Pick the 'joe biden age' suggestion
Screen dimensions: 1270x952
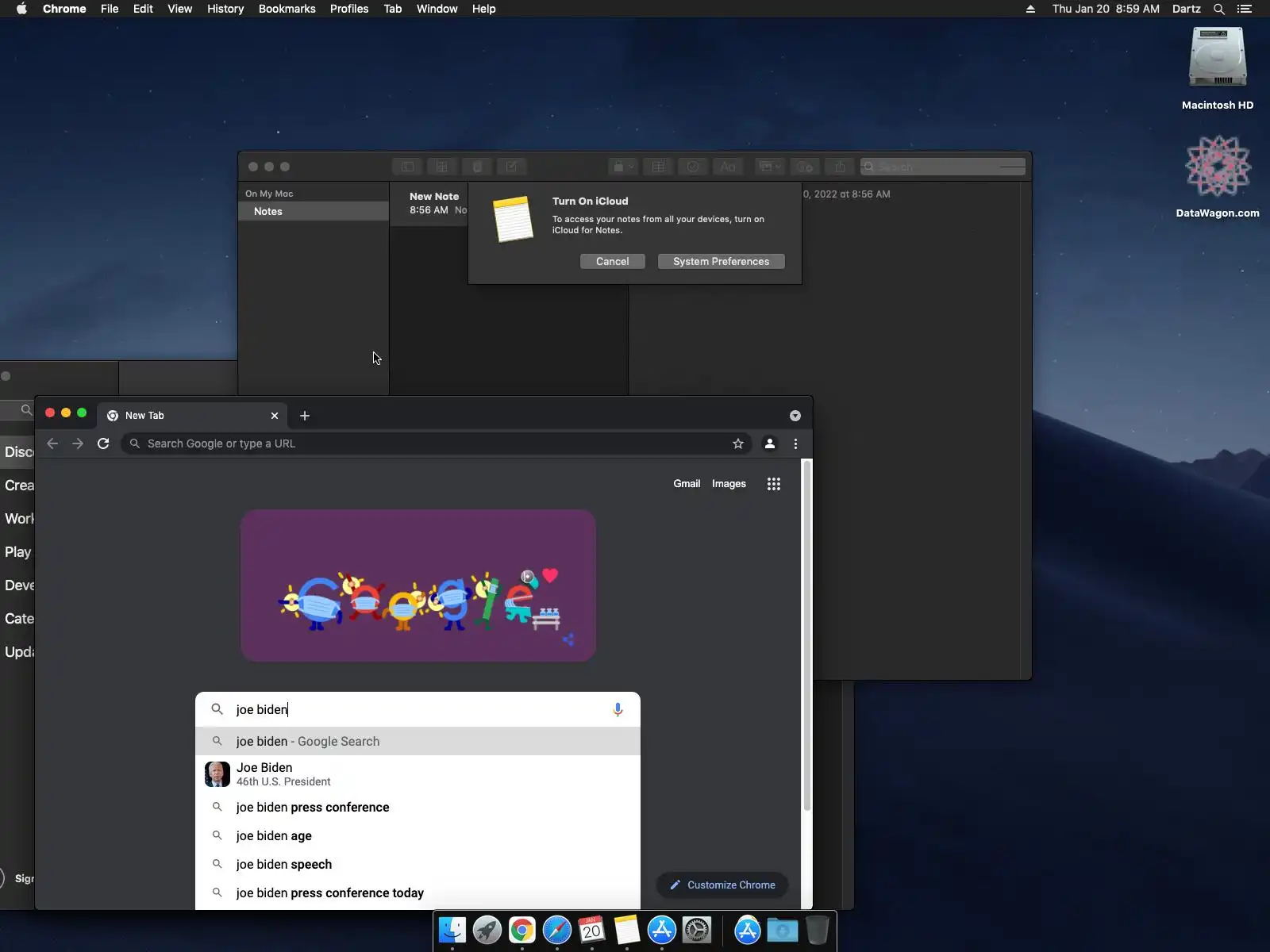[x=418, y=835]
